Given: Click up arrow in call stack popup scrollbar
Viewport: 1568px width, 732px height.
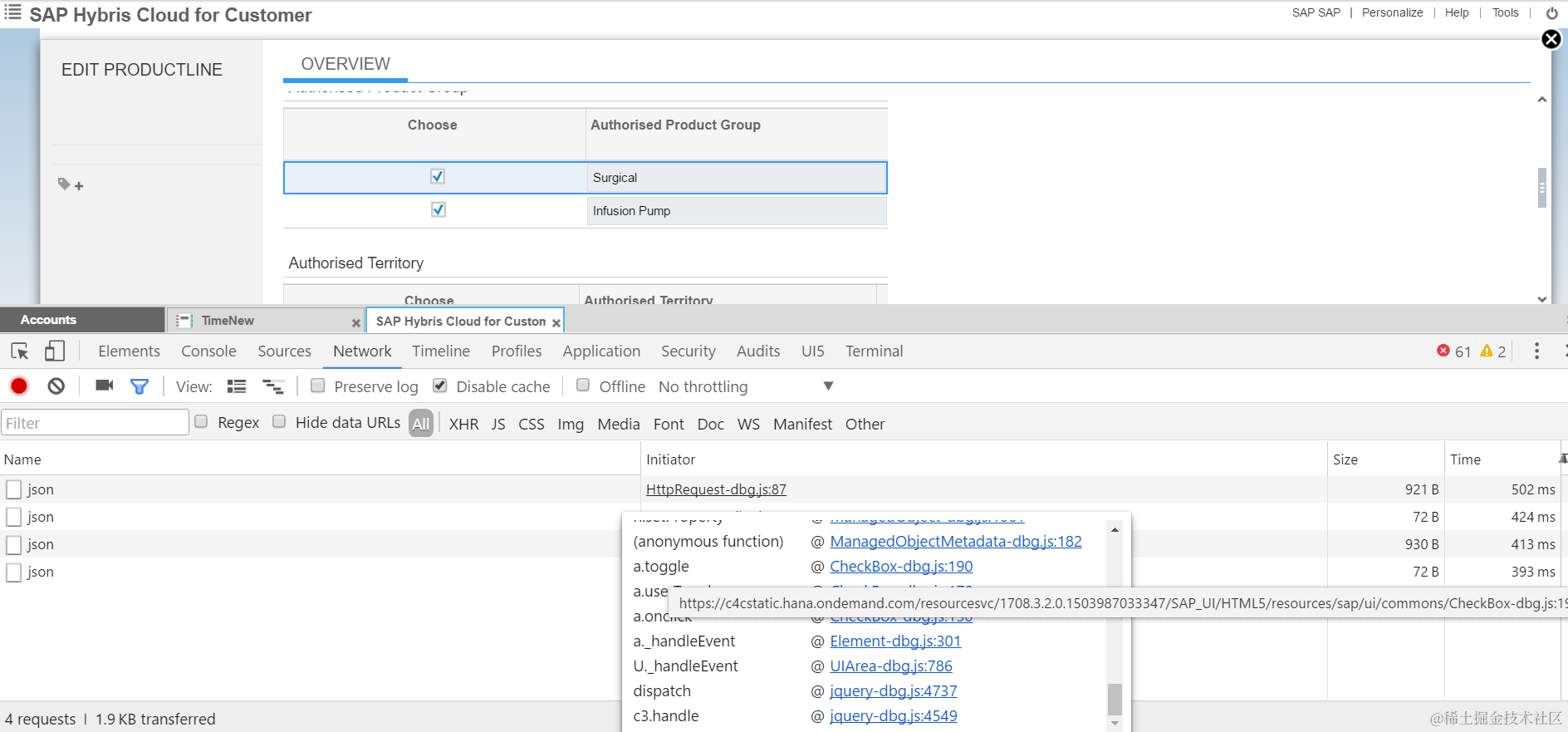Looking at the screenshot, I should coord(1115,529).
